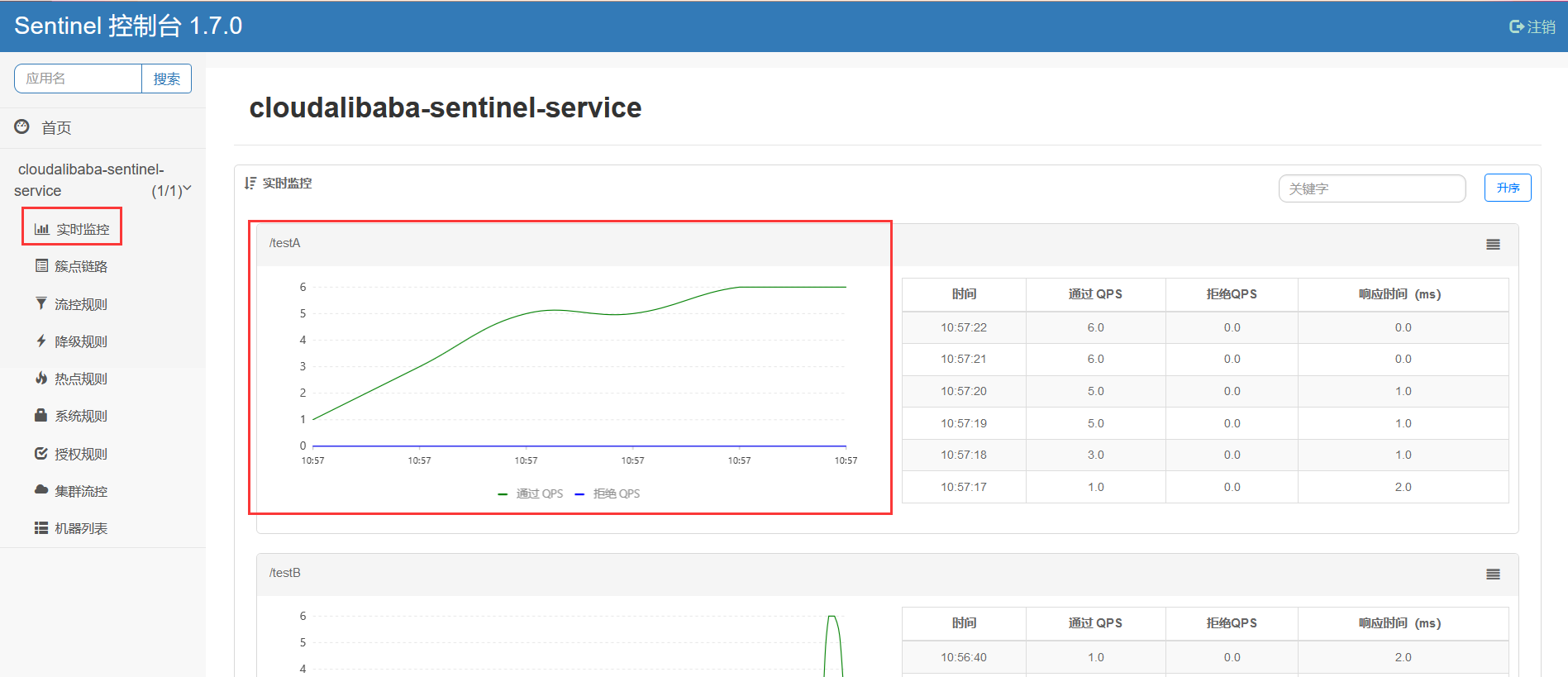Image resolution: width=1568 pixels, height=677 pixels.
Task: Click the list icon for 机器列表
Action: click(x=41, y=527)
